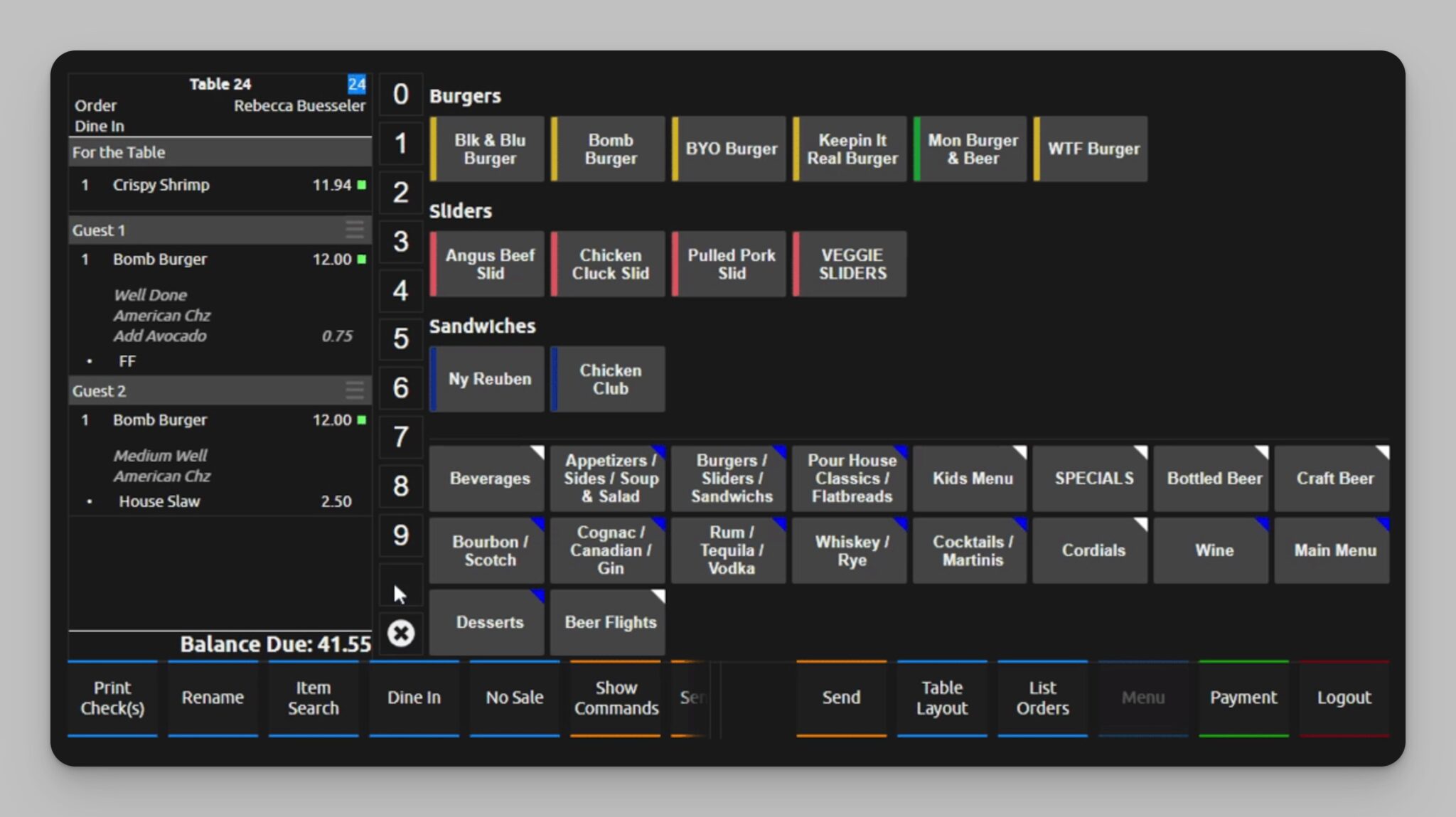Select the House Slaw side line
The height and width of the screenshot is (817, 1456).
coord(160,501)
